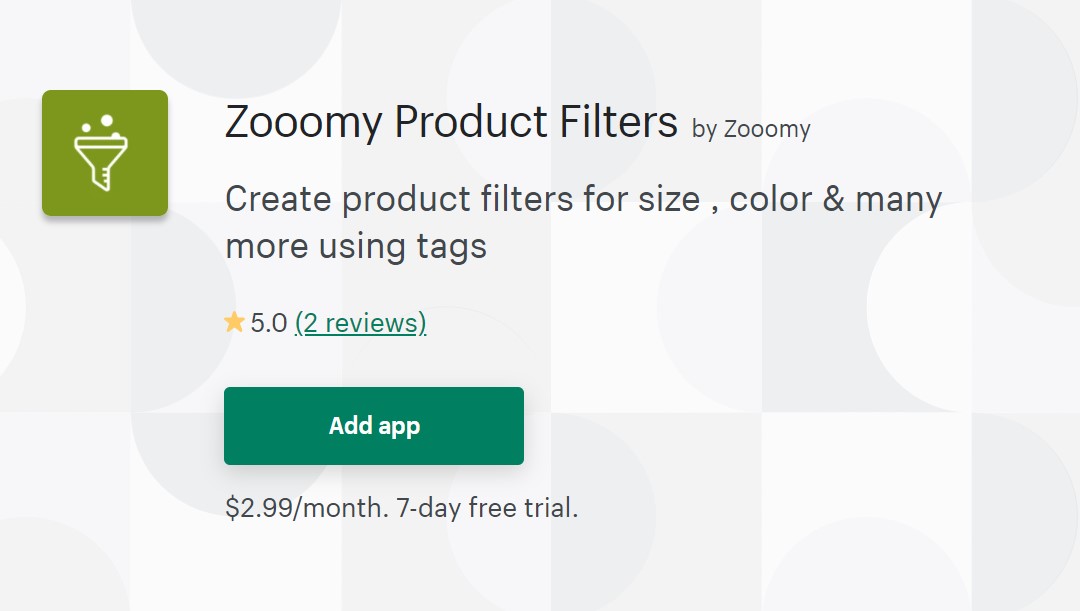Click "color & many" in the description

(836, 199)
